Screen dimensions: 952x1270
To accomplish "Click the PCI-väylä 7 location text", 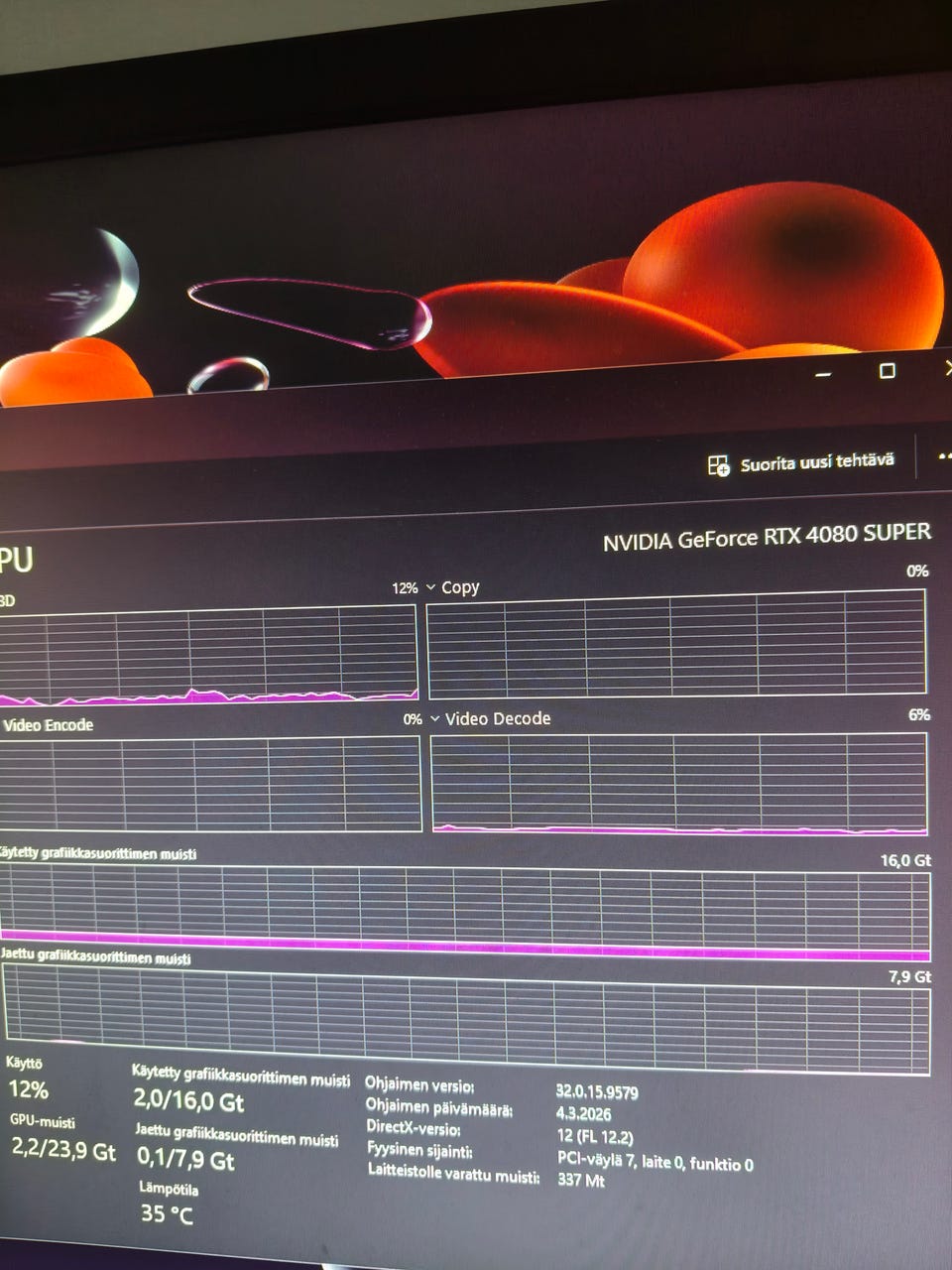I will pos(654,1161).
